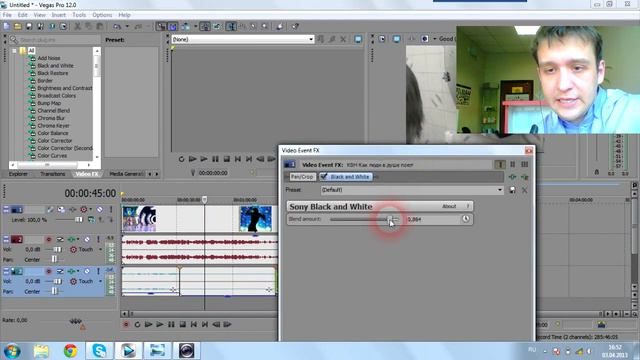Click Pause button in the trimmer window
The height and width of the screenshot is (360, 640).
215,159
